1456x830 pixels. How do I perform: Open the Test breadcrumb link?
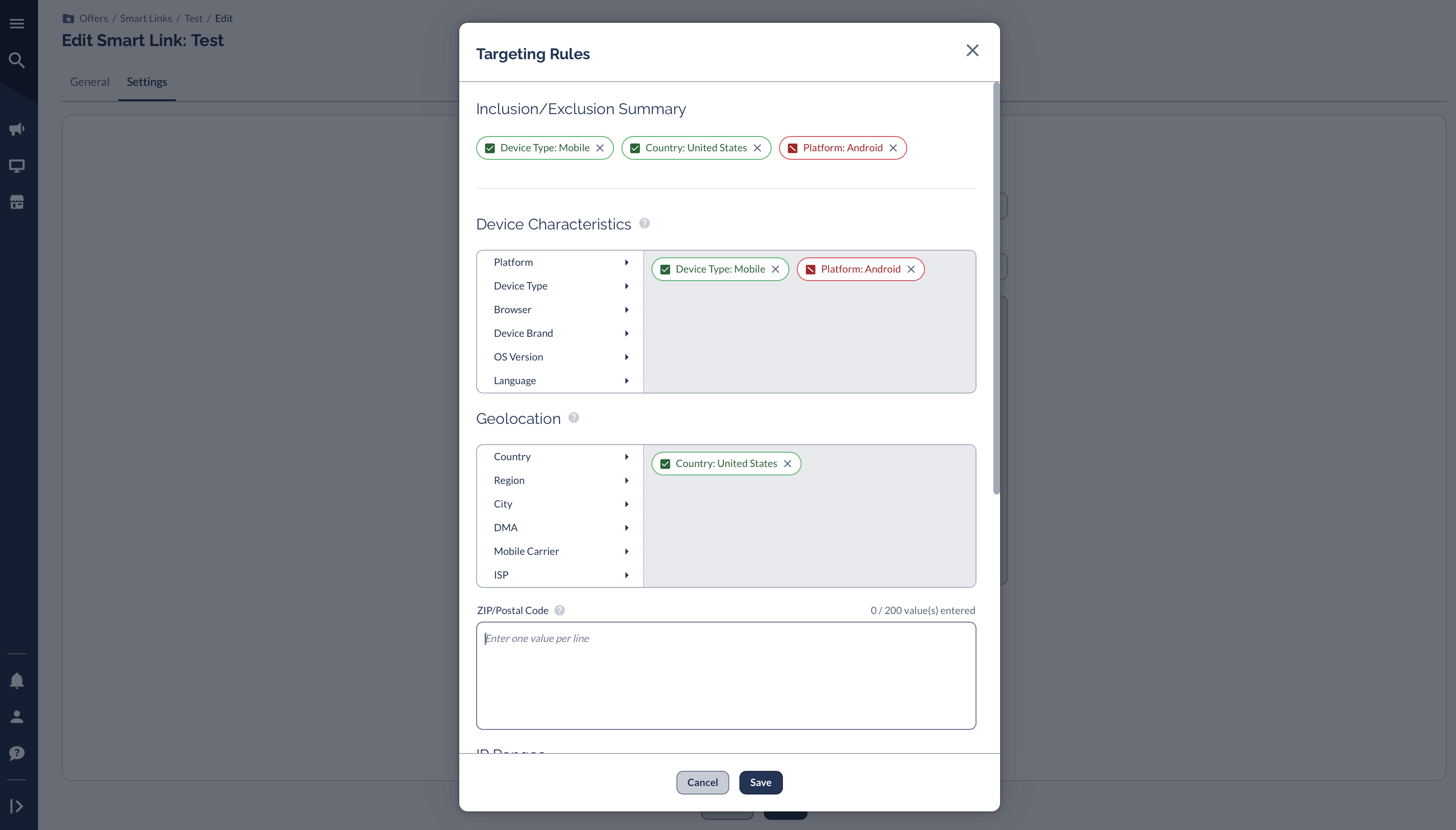point(193,18)
